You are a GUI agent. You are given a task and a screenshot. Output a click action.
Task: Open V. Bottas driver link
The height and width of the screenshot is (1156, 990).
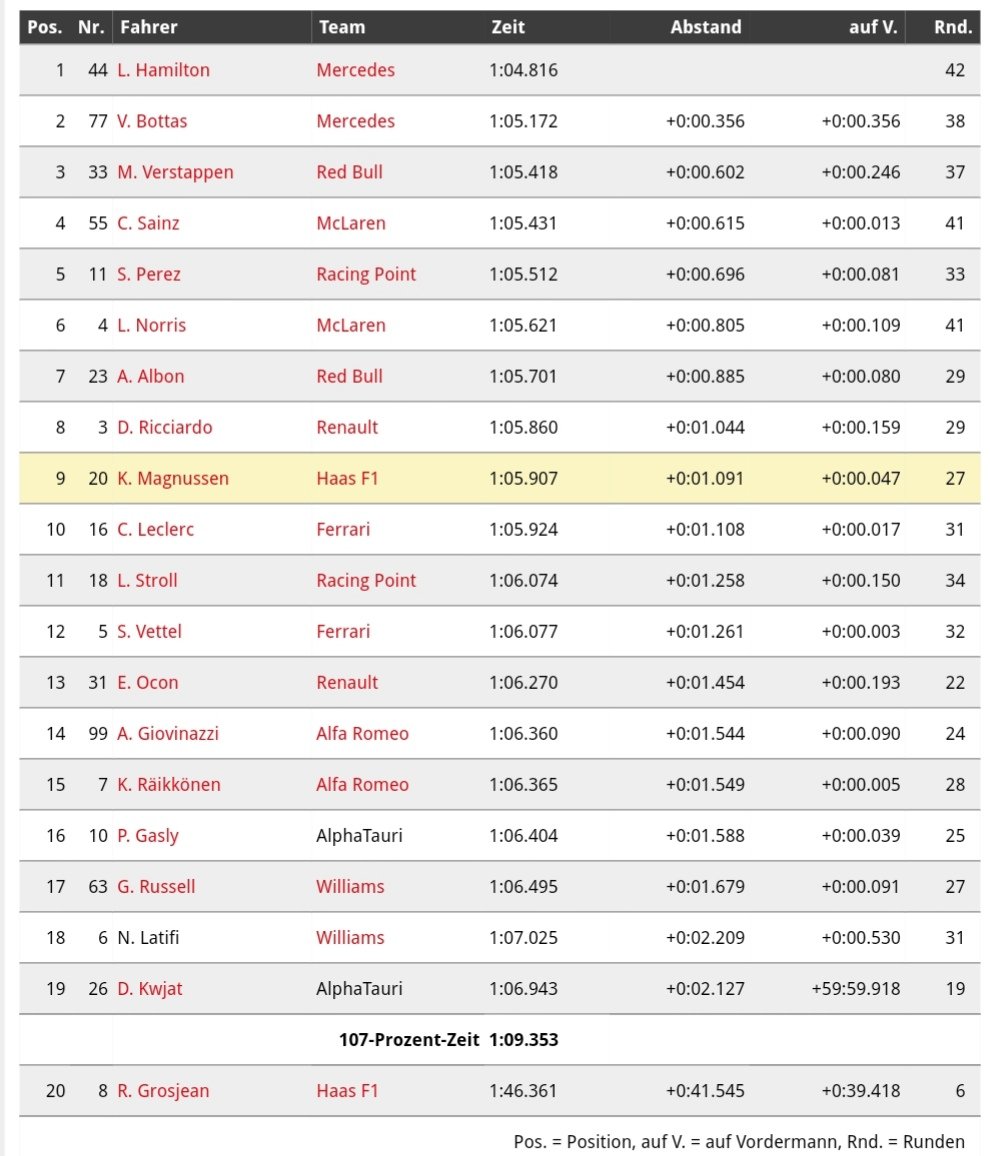(152, 121)
